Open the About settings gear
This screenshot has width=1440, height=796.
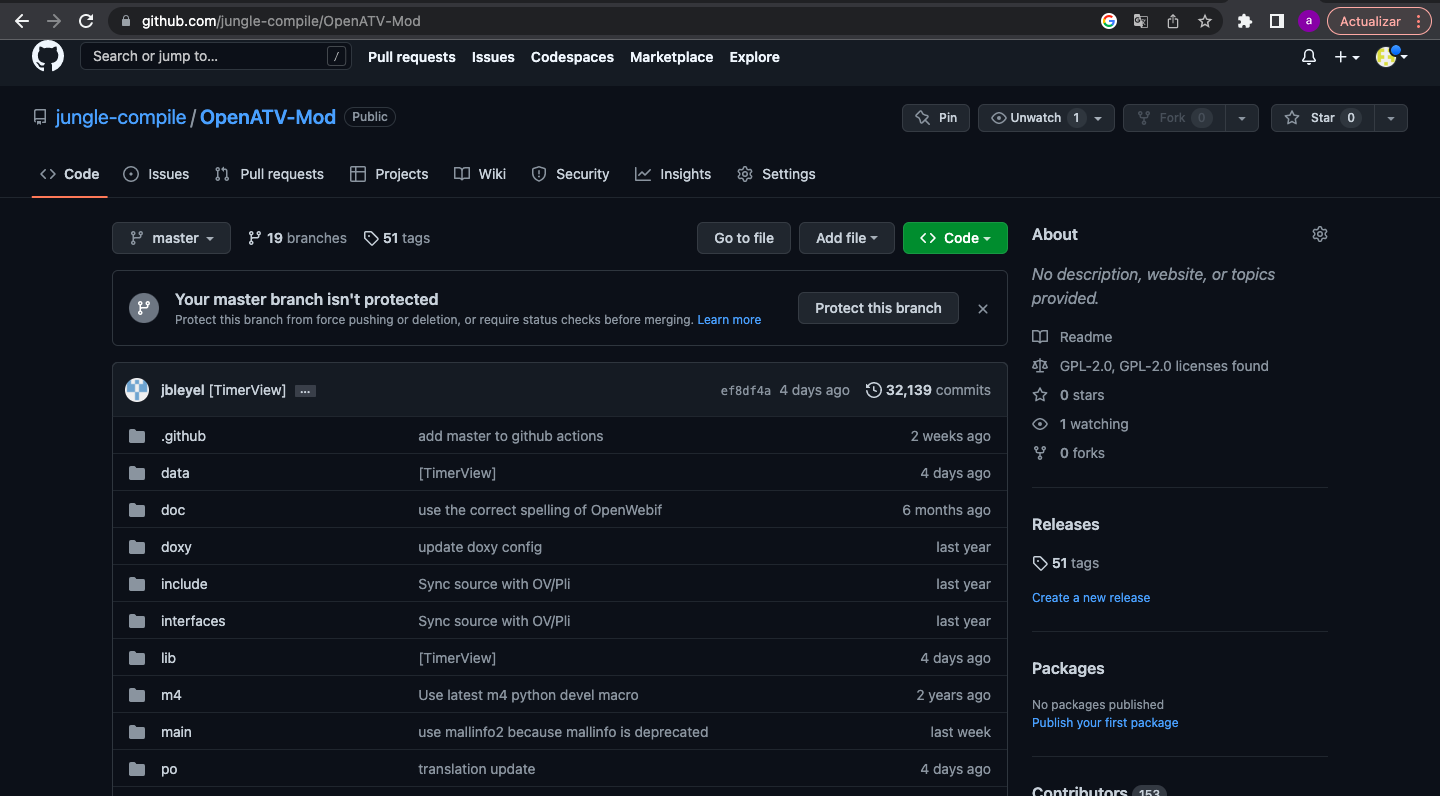pyautogui.click(x=1319, y=234)
